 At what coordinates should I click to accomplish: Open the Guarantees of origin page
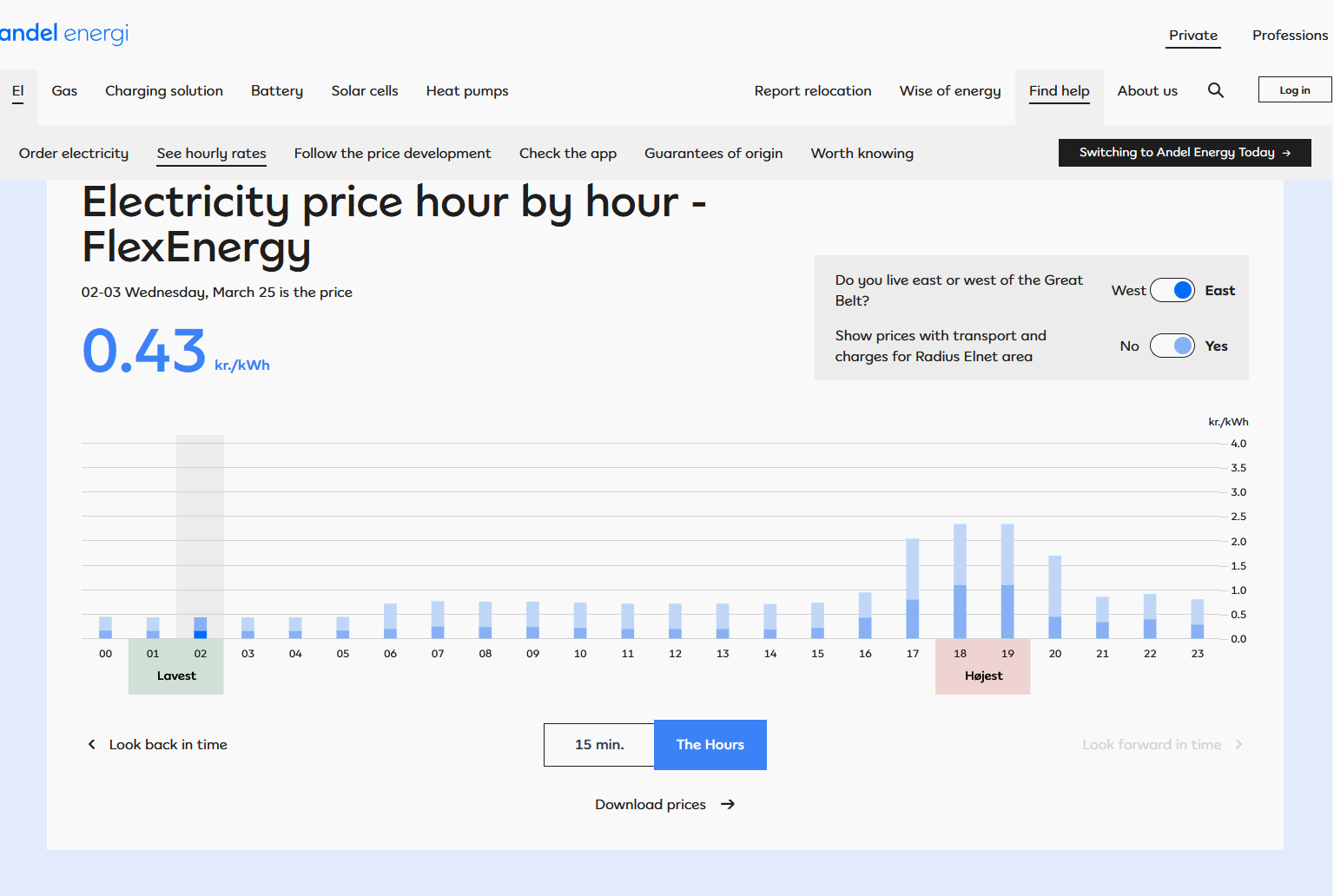(713, 154)
